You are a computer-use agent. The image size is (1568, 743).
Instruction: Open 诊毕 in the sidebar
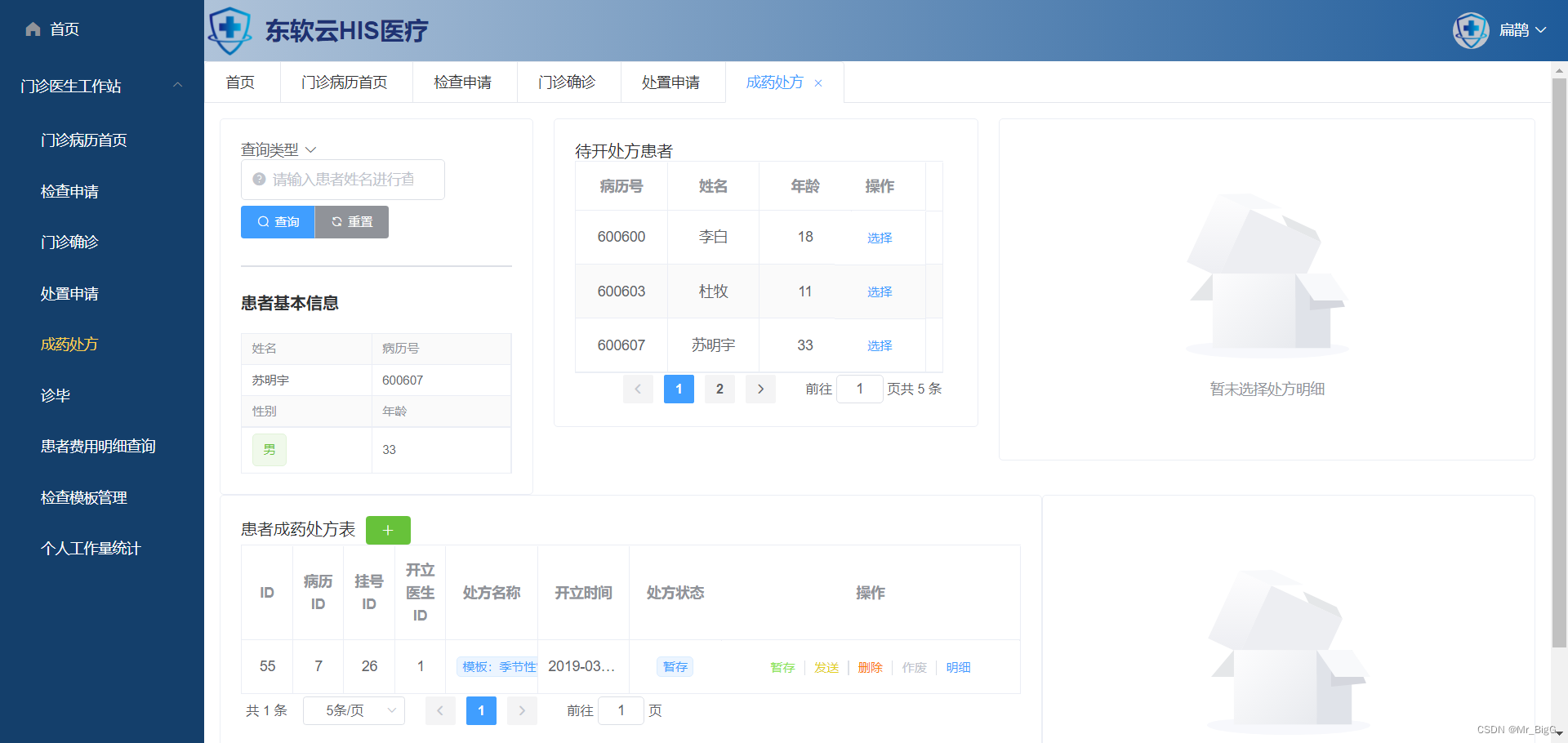coord(56,396)
